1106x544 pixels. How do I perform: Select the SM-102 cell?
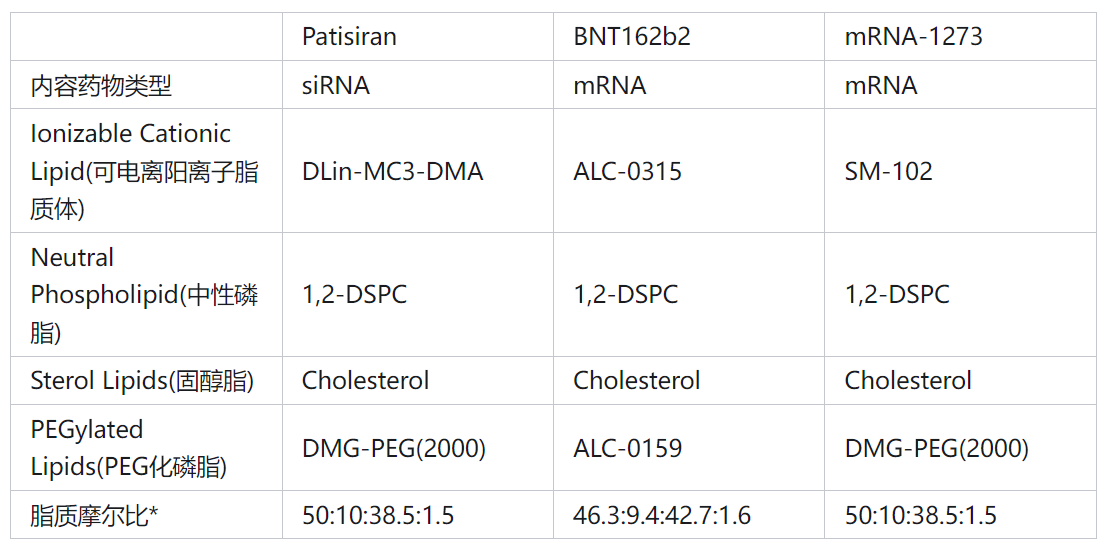coord(888,171)
